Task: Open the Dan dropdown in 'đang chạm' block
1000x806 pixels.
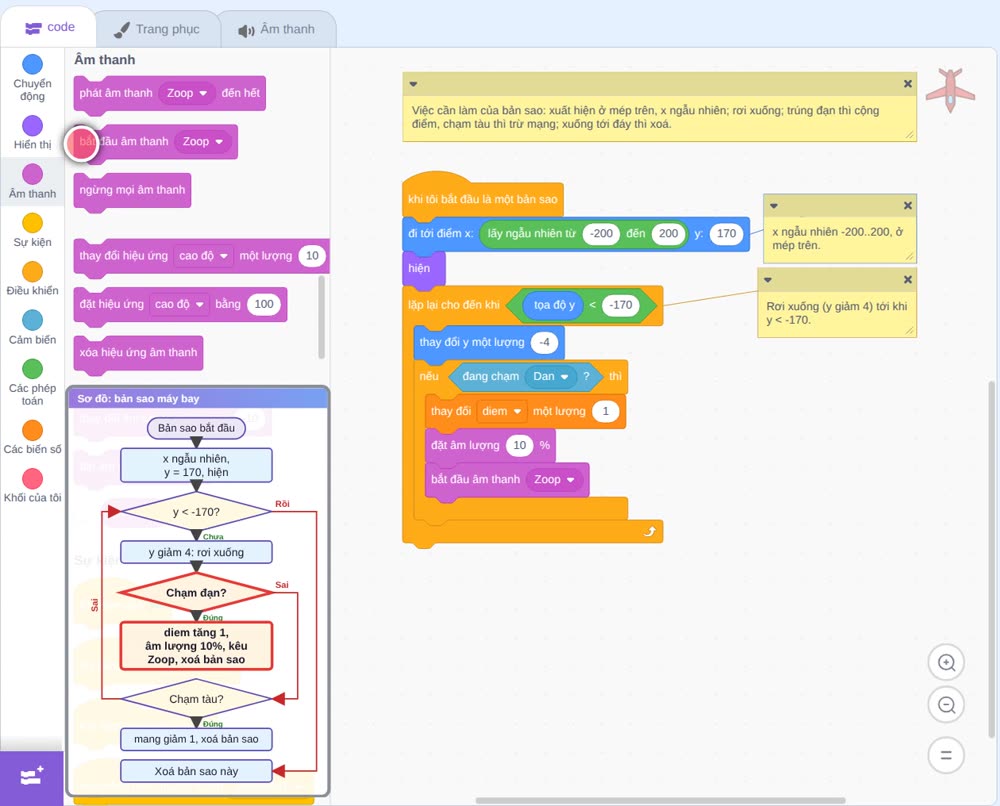Action: [x=550, y=376]
